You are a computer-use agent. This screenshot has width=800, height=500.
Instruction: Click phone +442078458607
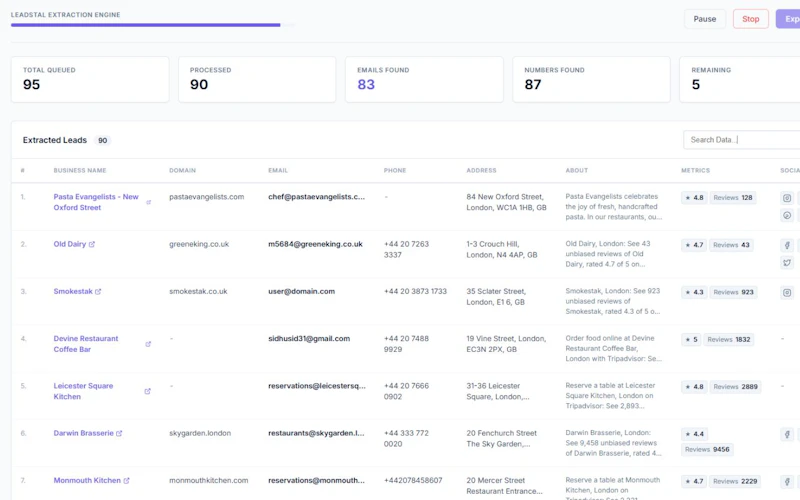tap(413, 481)
